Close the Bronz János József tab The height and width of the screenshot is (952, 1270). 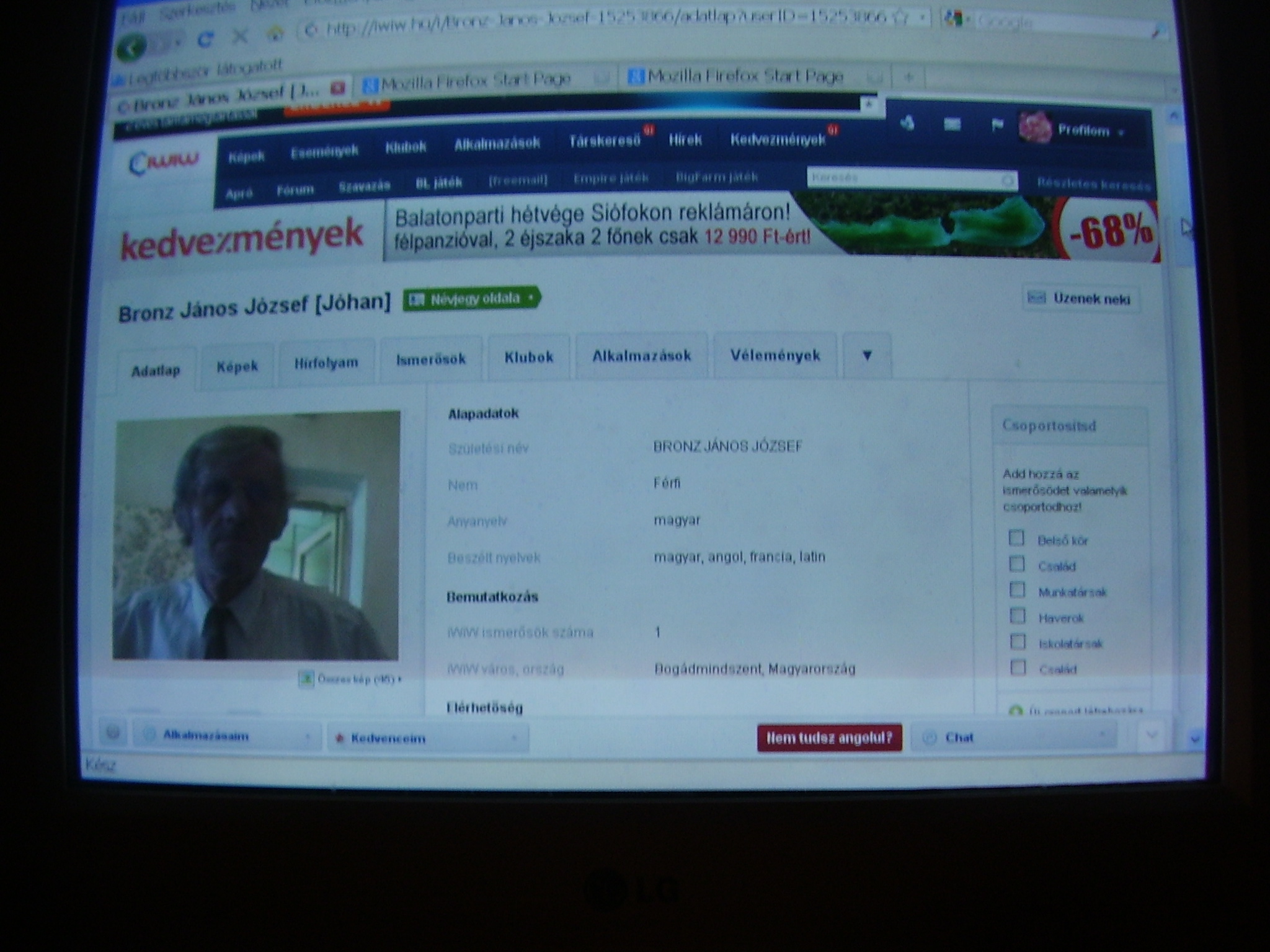coord(337,88)
